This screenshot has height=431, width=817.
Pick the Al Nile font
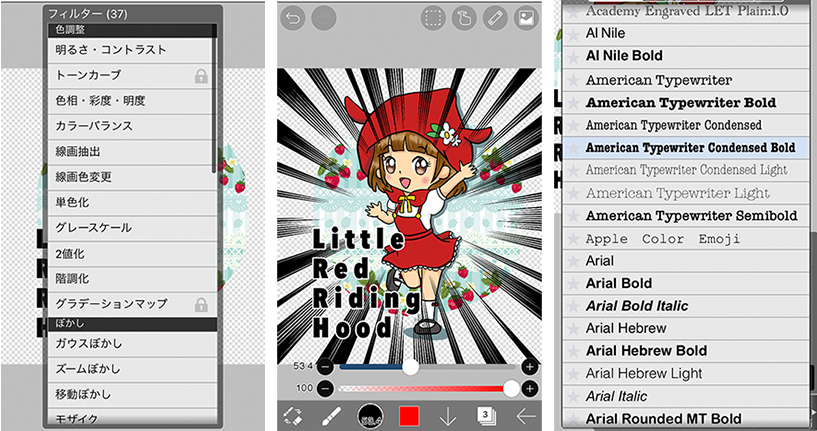686,33
